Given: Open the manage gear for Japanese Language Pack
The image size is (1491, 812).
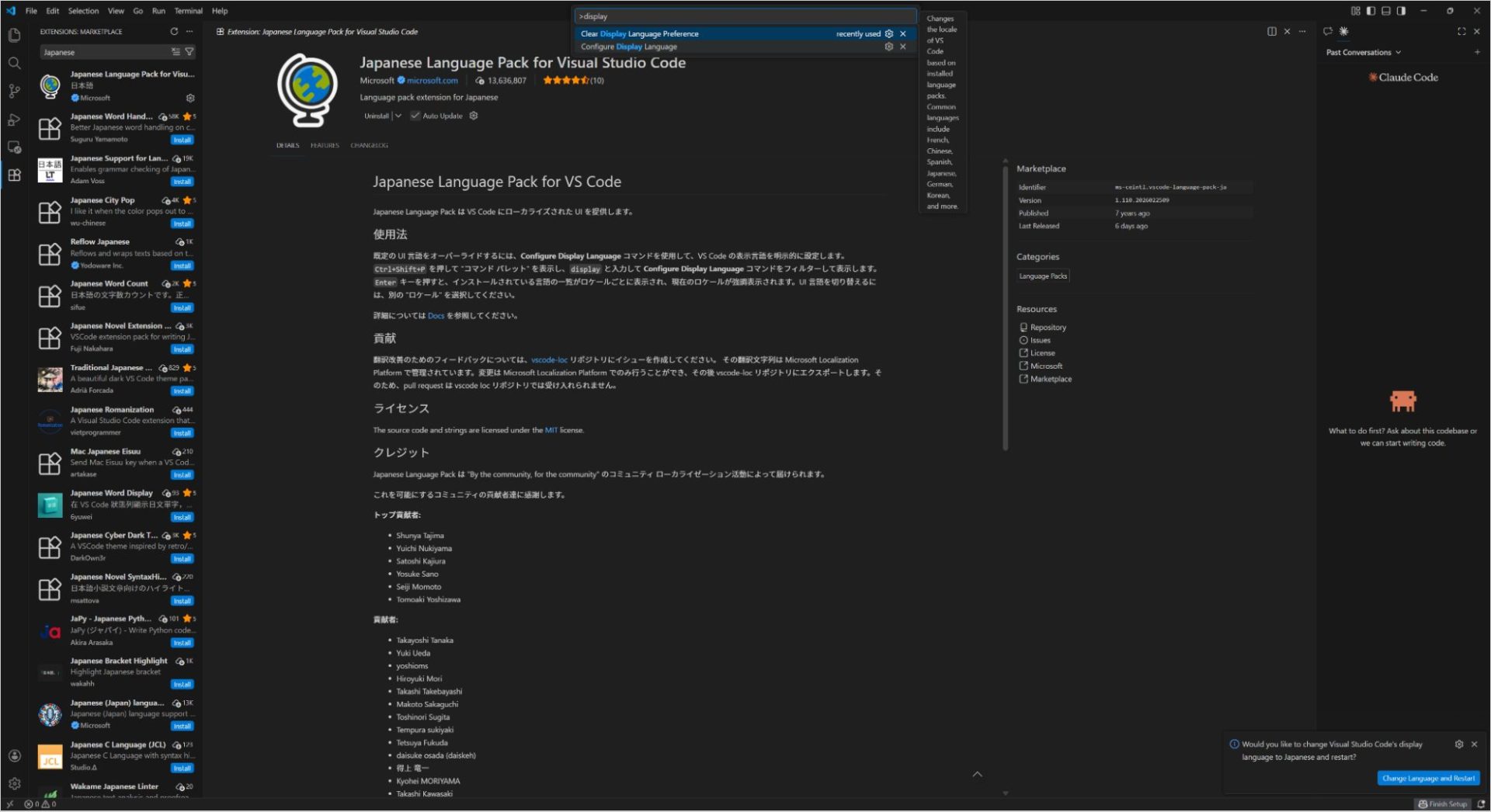Looking at the screenshot, I should tap(190, 98).
